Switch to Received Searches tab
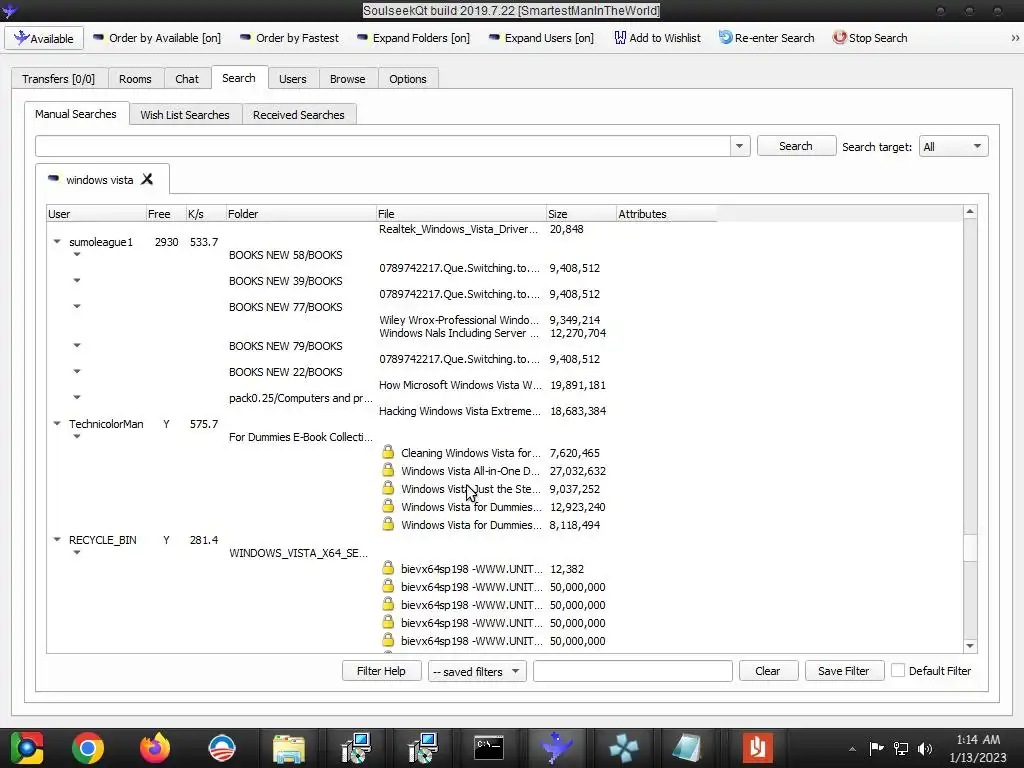This screenshot has width=1024, height=768. 298,115
